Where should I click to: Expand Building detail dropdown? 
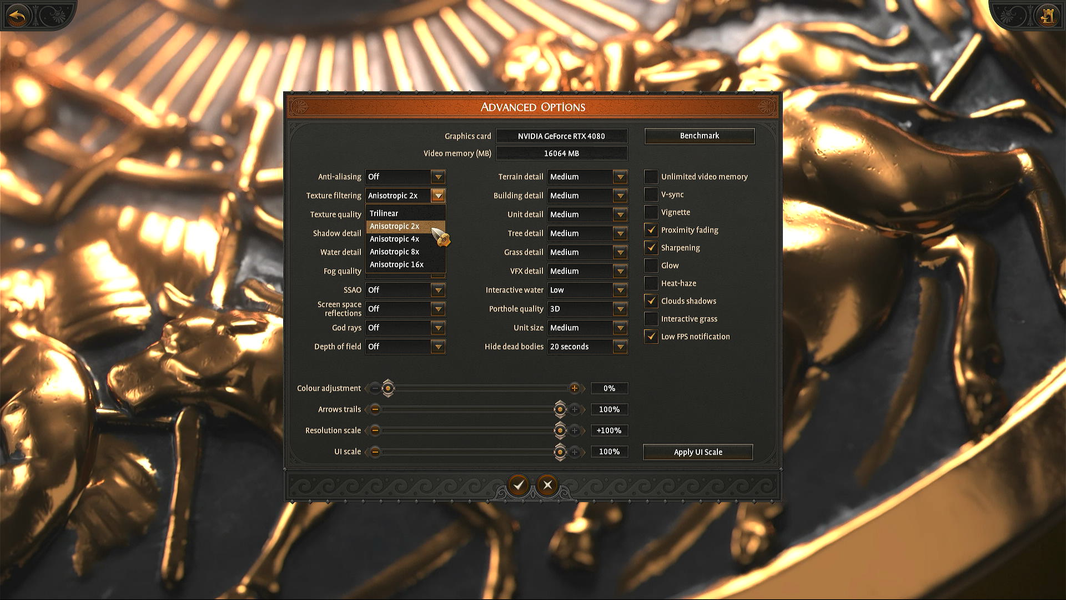[x=587, y=196]
